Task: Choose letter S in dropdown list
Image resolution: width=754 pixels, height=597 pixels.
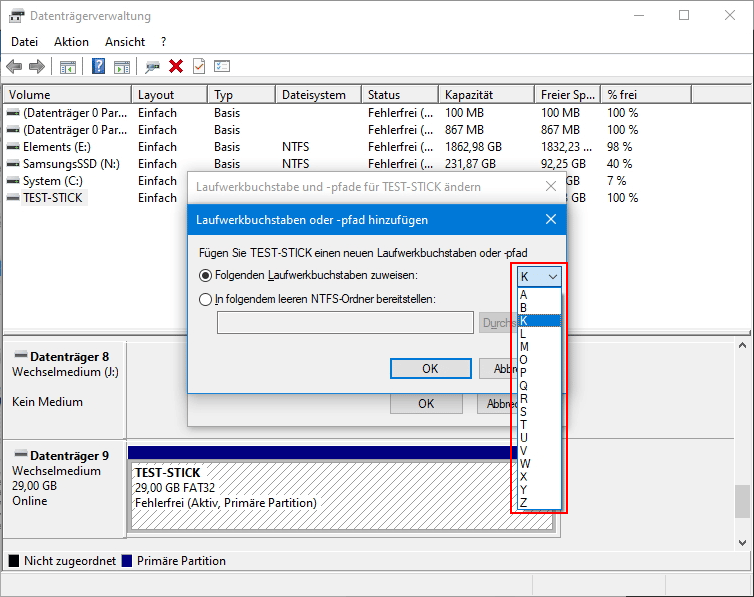Action: point(539,411)
